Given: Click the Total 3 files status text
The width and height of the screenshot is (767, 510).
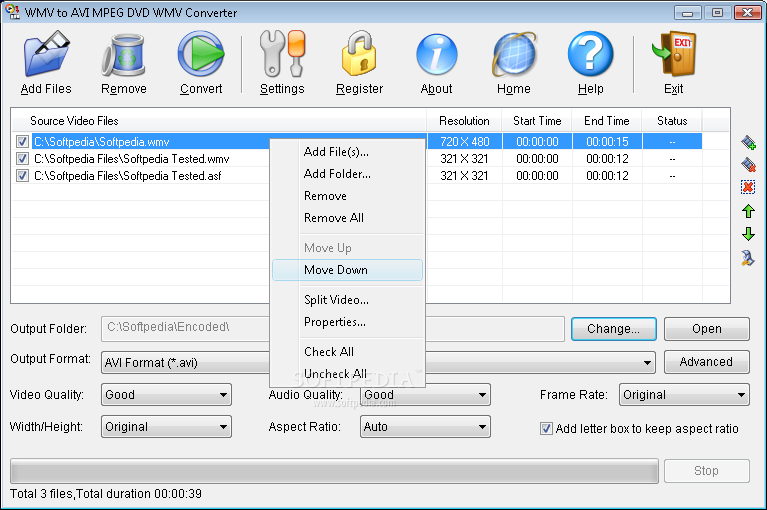Looking at the screenshot, I should 106,494.
